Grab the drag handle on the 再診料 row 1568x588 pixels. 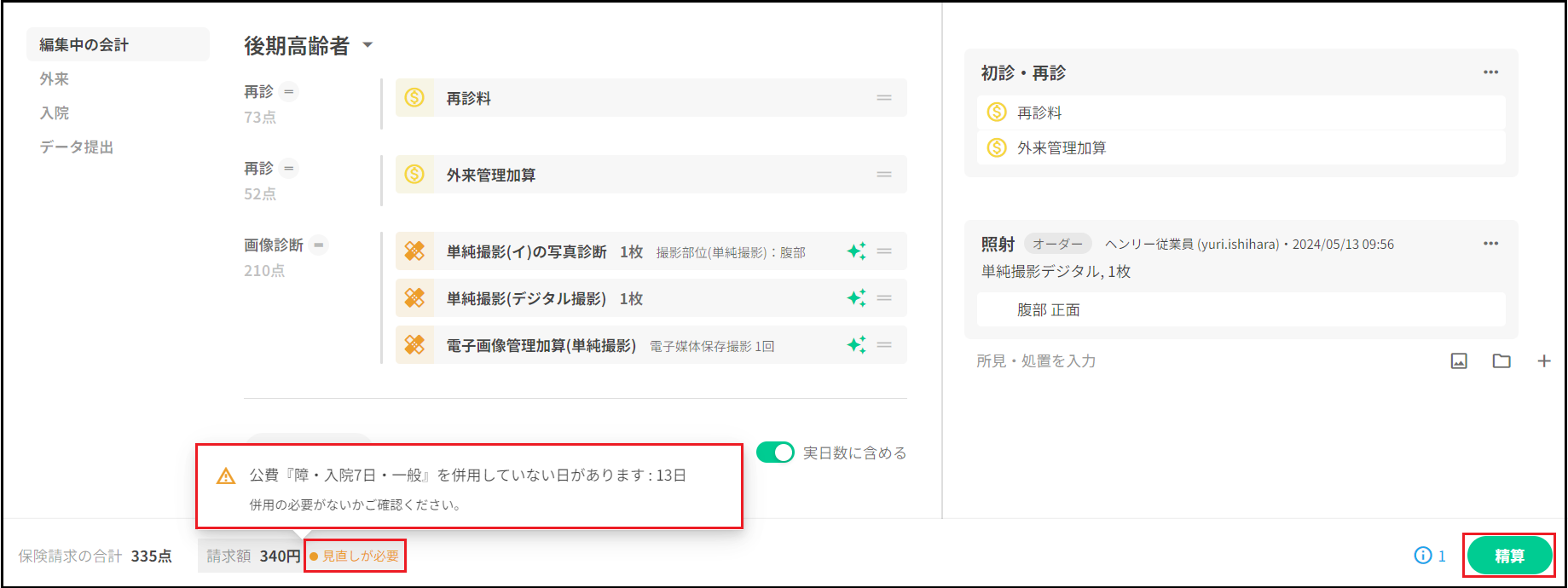[x=884, y=98]
